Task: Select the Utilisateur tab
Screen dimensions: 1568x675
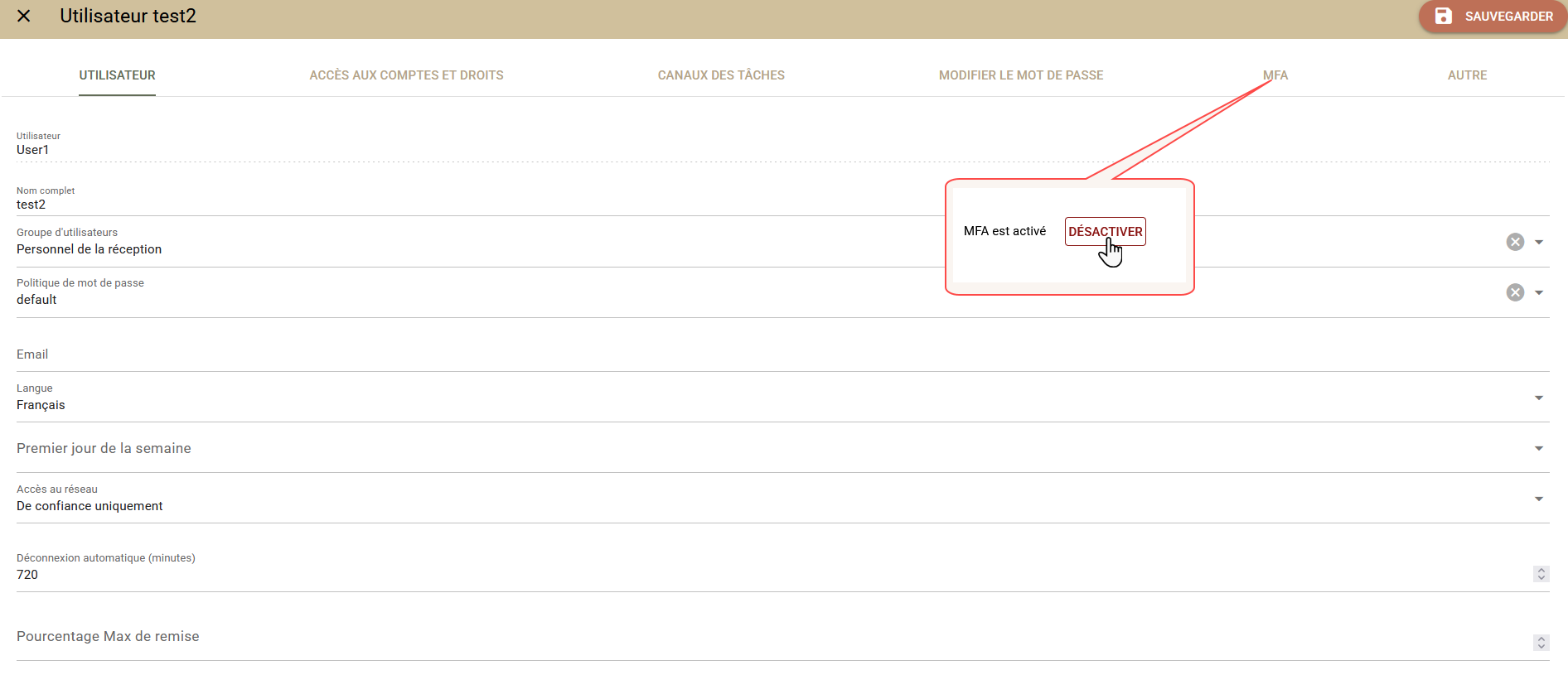Action: tap(117, 75)
